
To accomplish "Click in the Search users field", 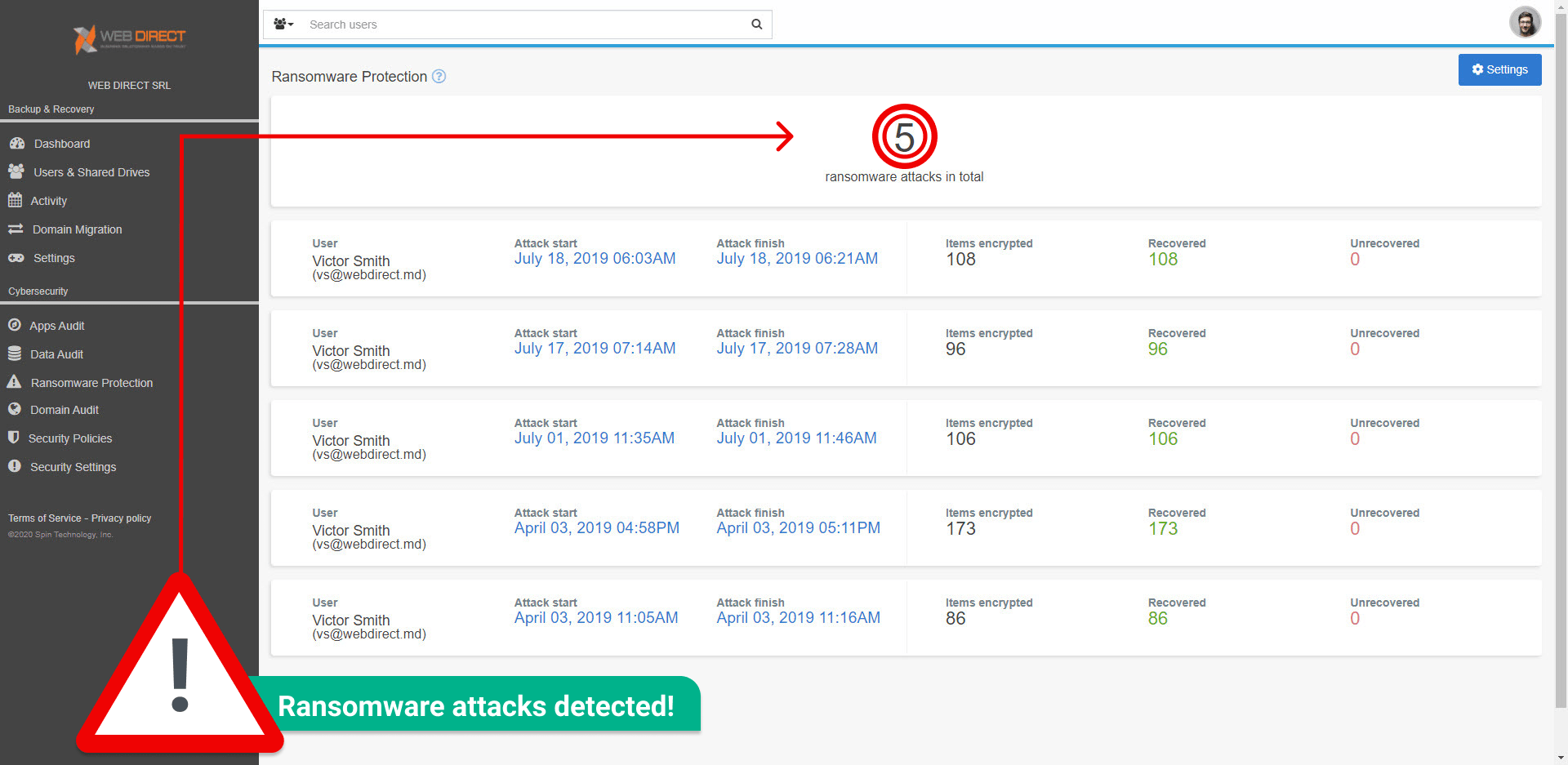I will click(x=523, y=24).
